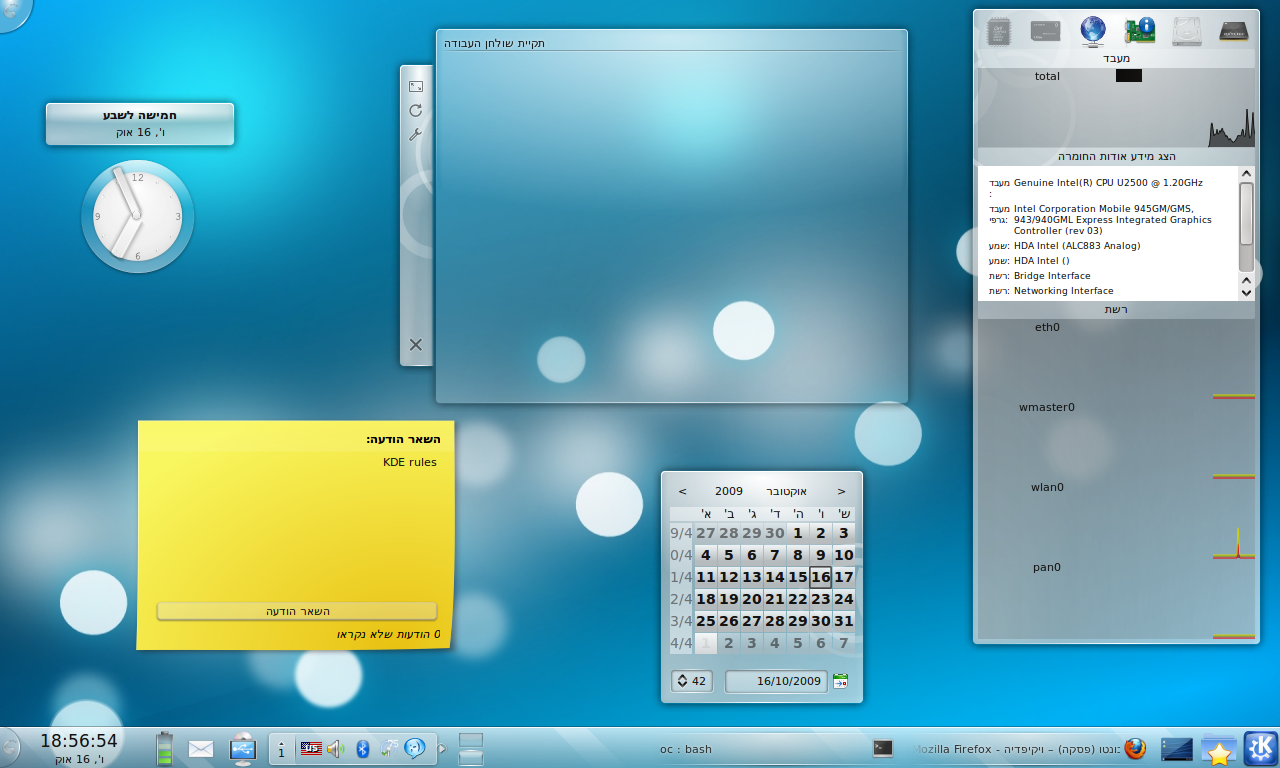
Task: Switch keyboard layout via the US flag icon
Action: [312, 748]
